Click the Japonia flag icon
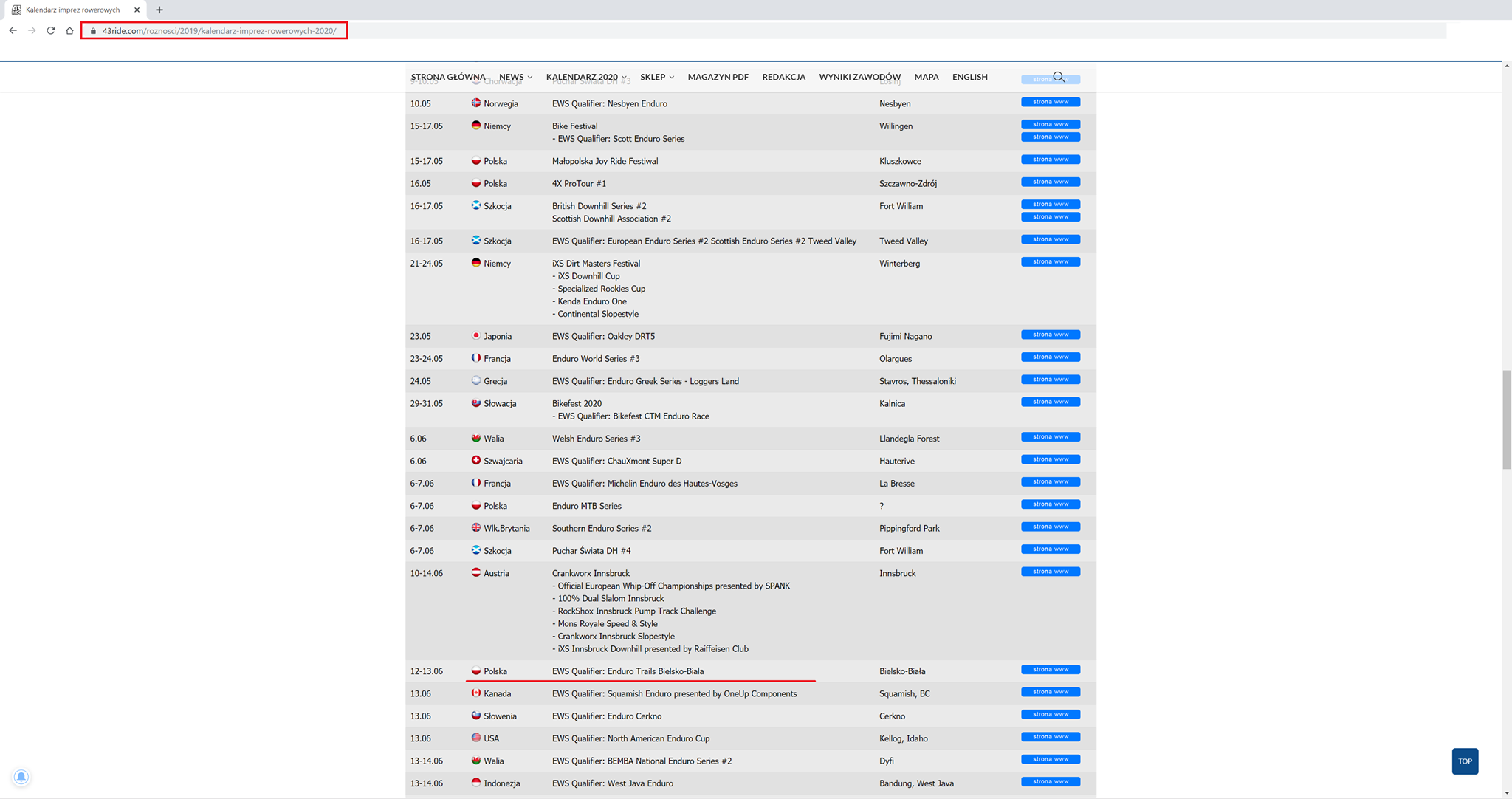This screenshot has width=1512, height=799. click(476, 335)
